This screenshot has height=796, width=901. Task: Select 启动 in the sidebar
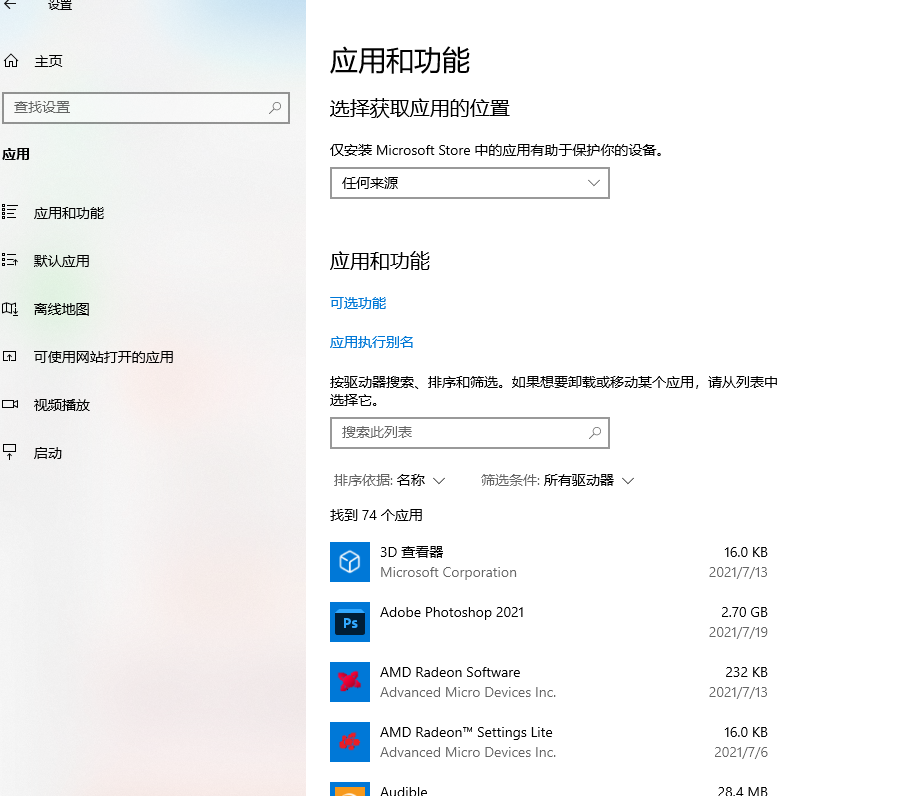(x=48, y=453)
